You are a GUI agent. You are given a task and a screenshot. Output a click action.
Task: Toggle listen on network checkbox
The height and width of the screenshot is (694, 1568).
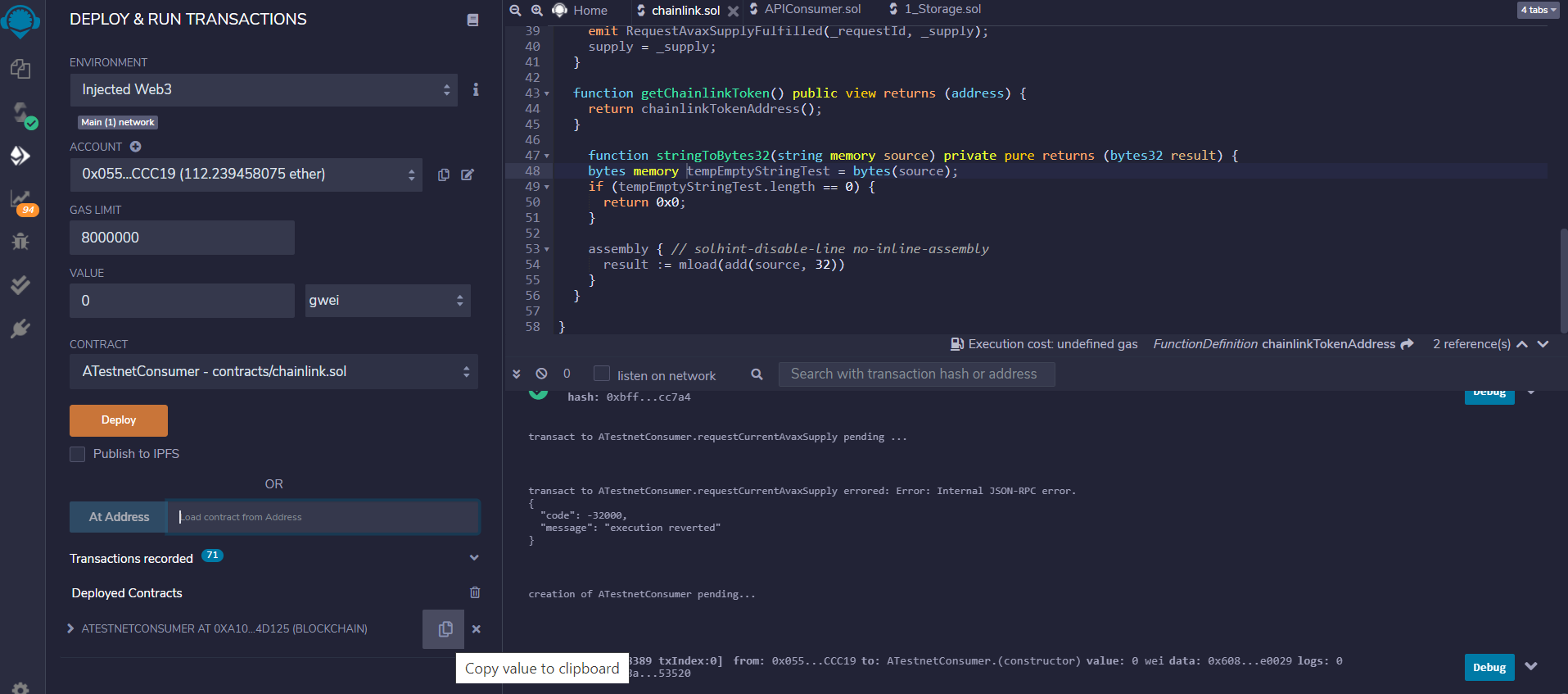602,374
